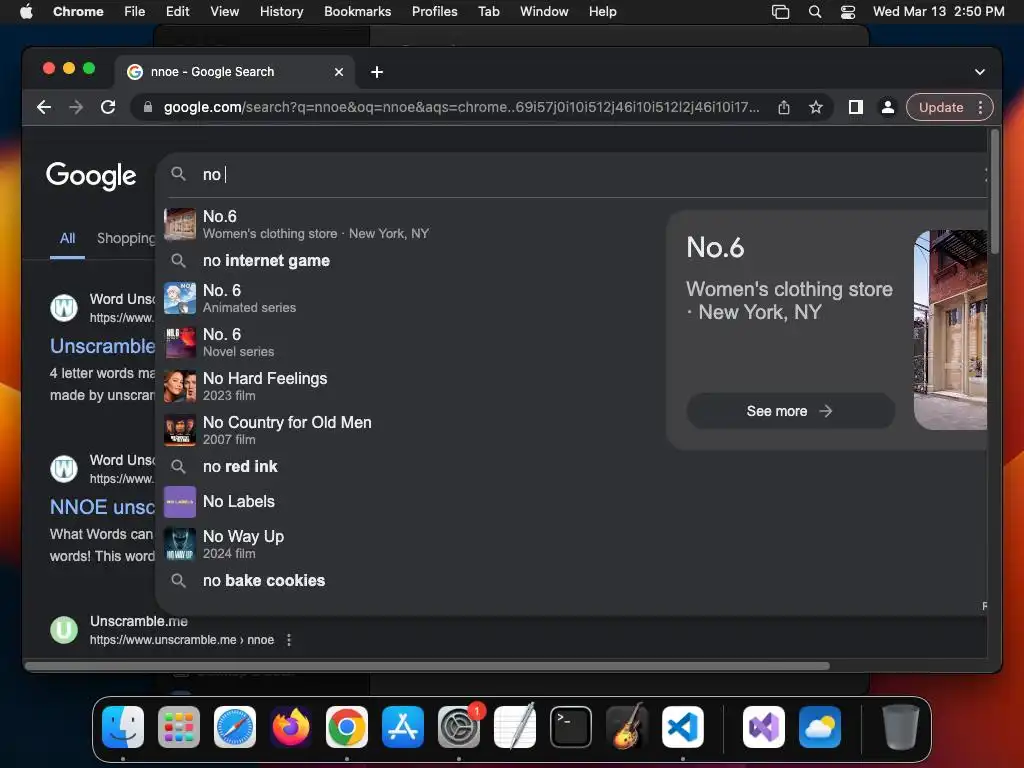Open System Settings from the dock
Viewport: 1024px width, 768px height.
point(459,727)
